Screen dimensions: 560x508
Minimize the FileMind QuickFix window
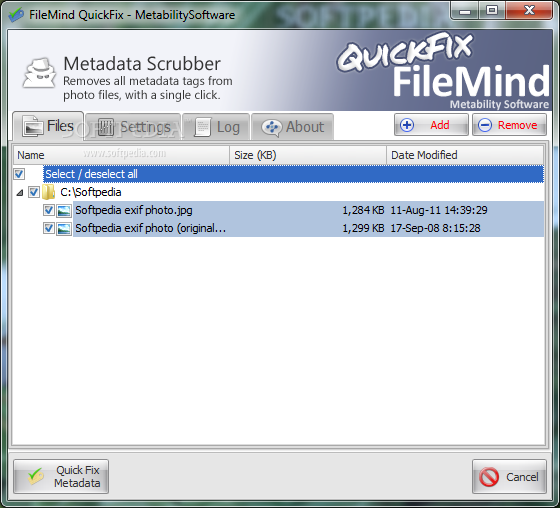coord(465,11)
